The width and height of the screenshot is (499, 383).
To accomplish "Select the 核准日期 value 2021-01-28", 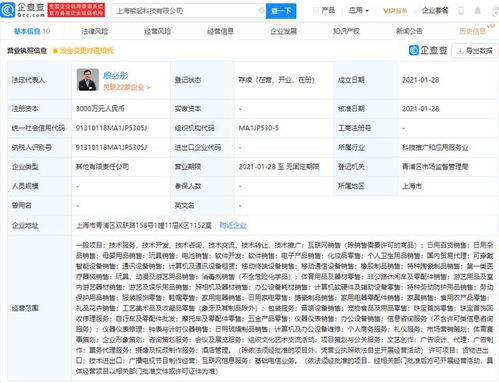I will pyautogui.click(x=421, y=109).
